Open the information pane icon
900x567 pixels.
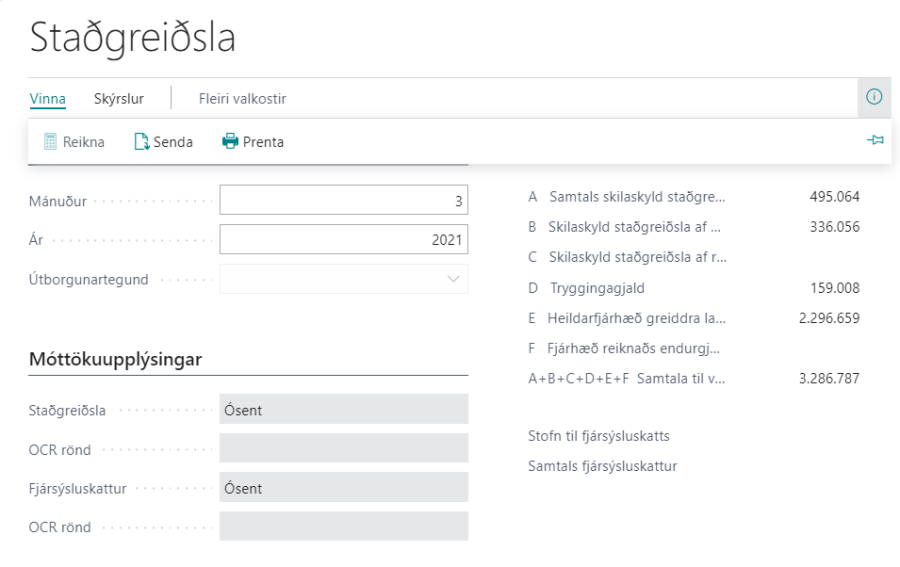874,97
